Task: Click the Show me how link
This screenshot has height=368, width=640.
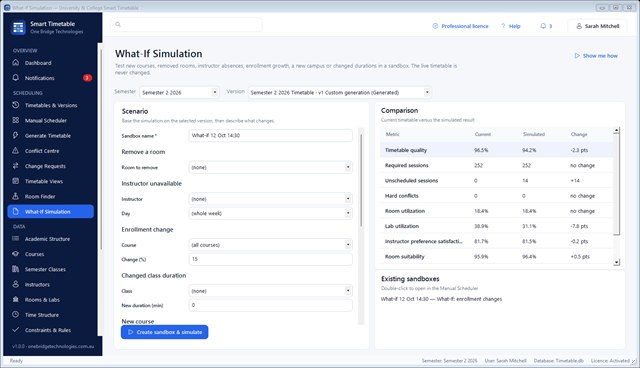Action: pyautogui.click(x=596, y=55)
